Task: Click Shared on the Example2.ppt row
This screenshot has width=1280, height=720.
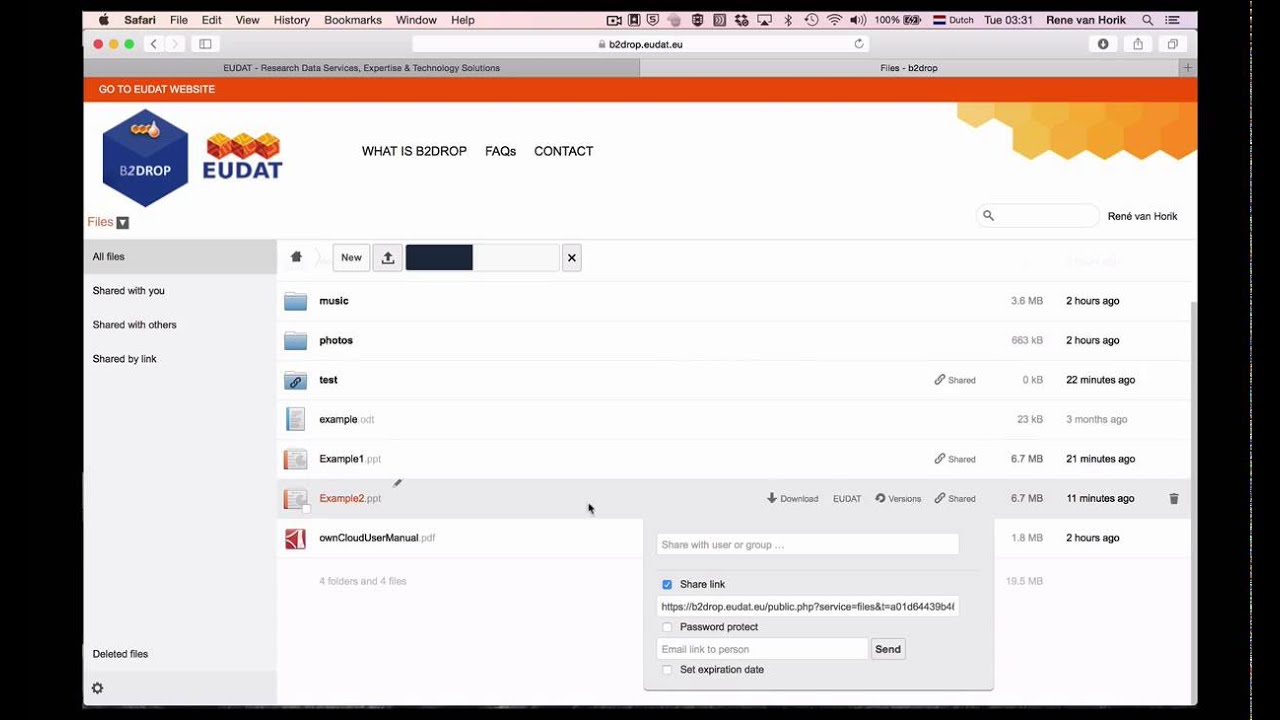Action: [955, 498]
